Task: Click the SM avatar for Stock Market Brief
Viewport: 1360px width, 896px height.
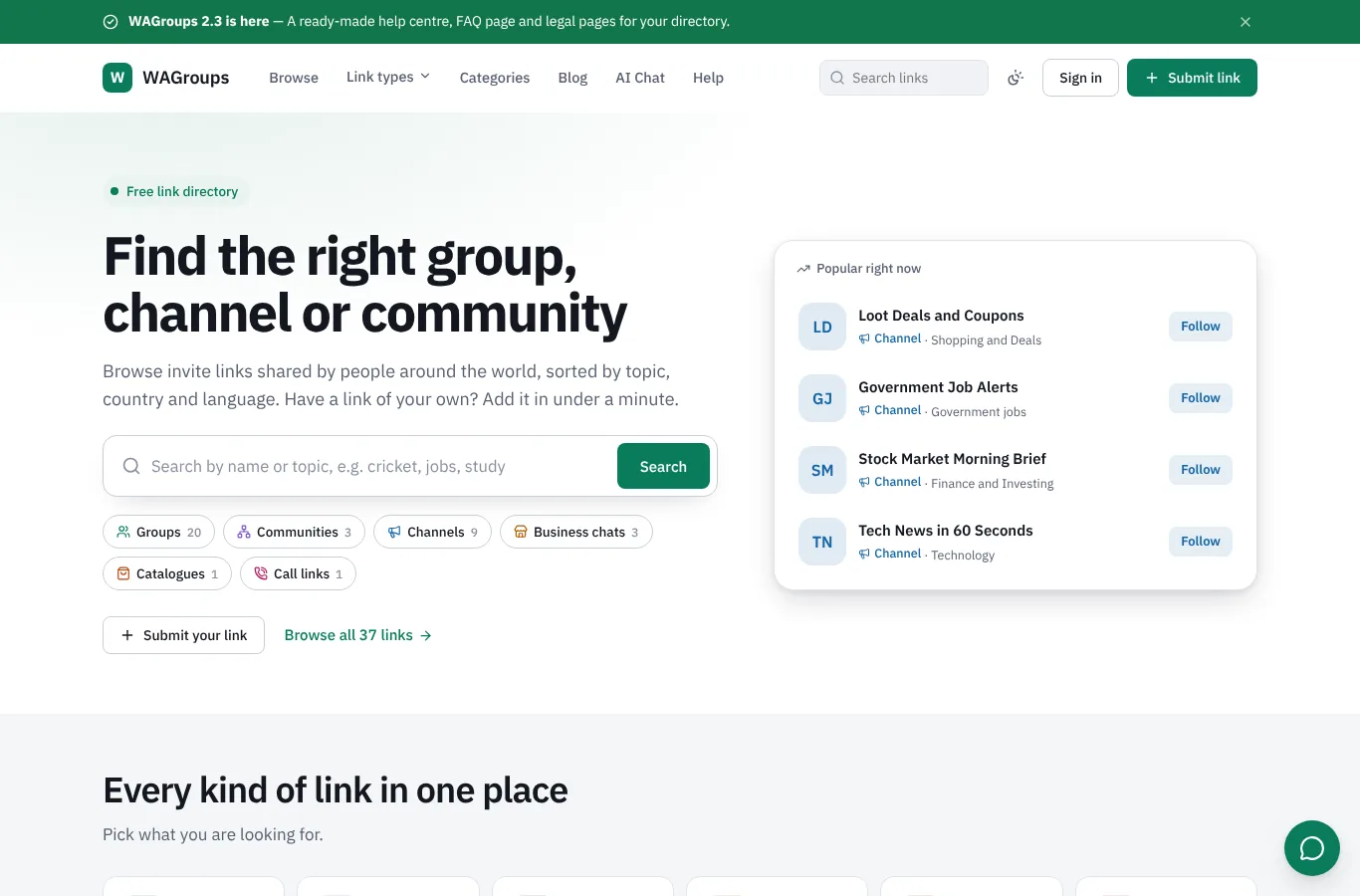Action: (x=822, y=470)
